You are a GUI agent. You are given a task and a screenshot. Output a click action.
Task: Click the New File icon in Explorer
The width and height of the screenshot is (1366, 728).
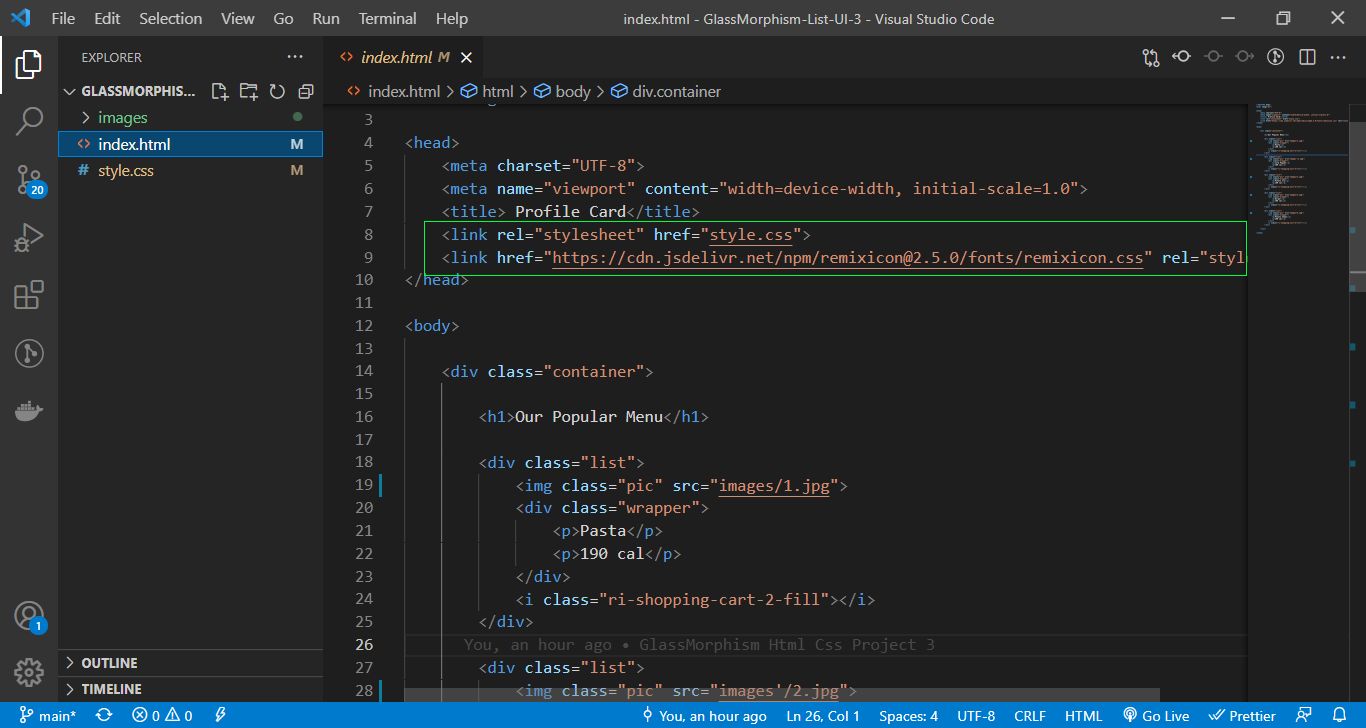point(220,91)
